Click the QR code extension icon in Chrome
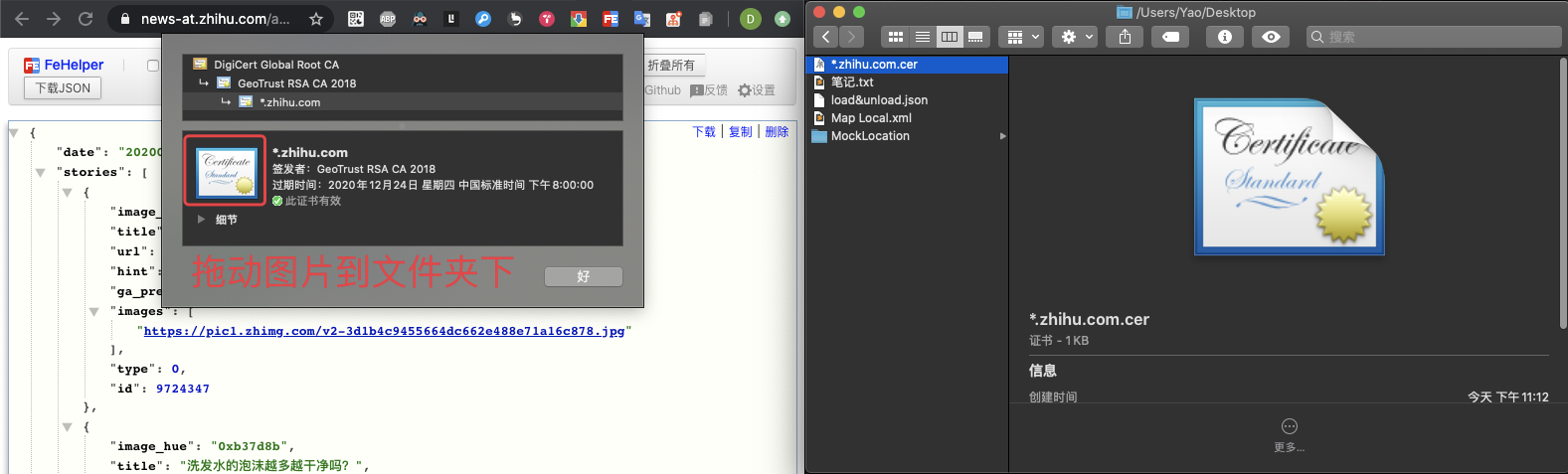Image resolution: width=1568 pixels, height=474 pixels. (356, 19)
